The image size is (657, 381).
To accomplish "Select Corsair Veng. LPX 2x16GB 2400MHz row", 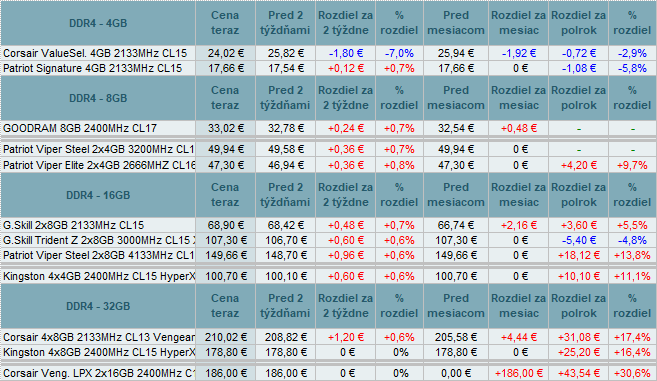I will (x=328, y=373).
